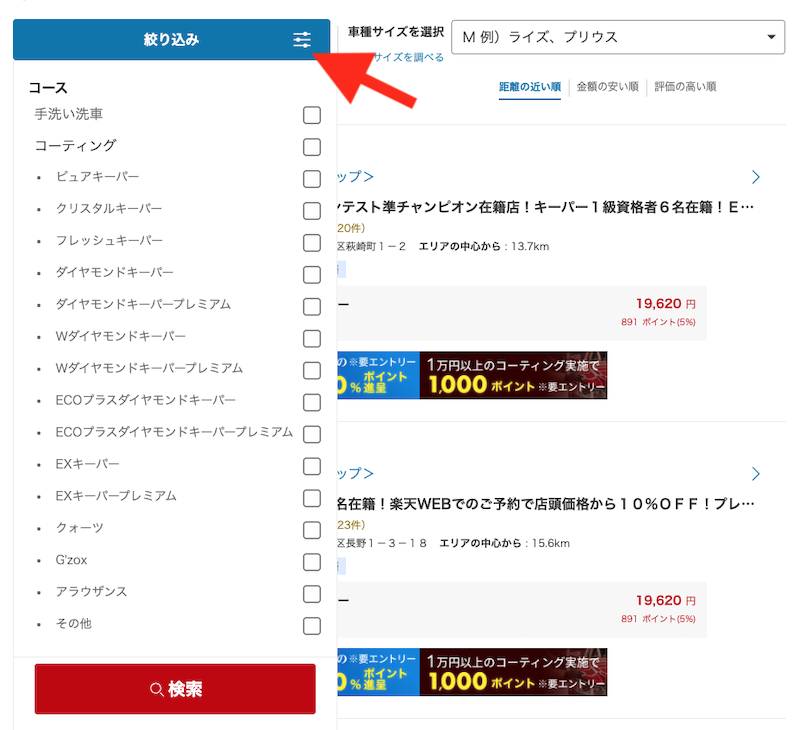Check the G'zox course checkbox
The width and height of the screenshot is (800, 730).
click(312, 561)
